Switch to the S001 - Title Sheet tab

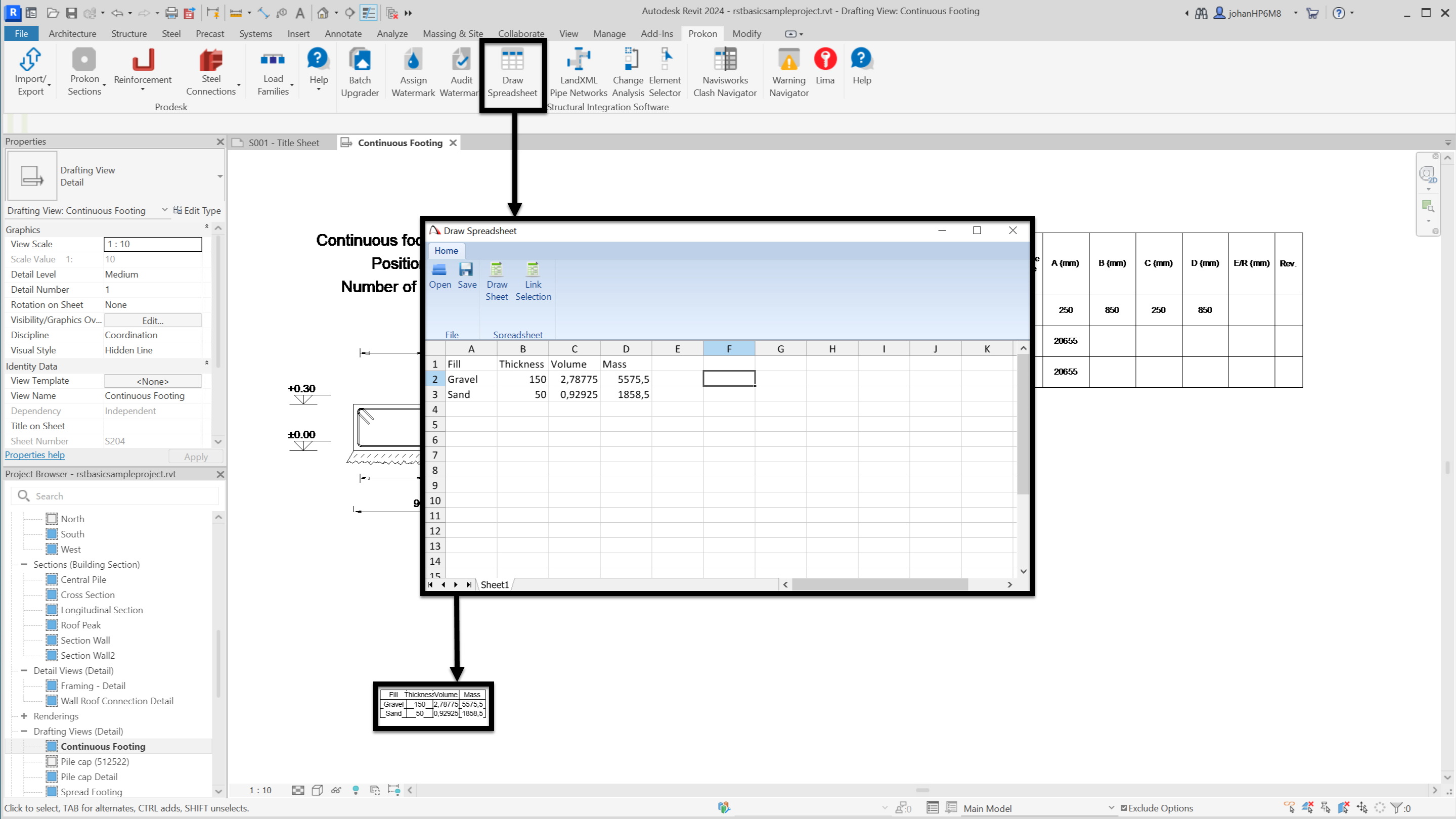283,143
